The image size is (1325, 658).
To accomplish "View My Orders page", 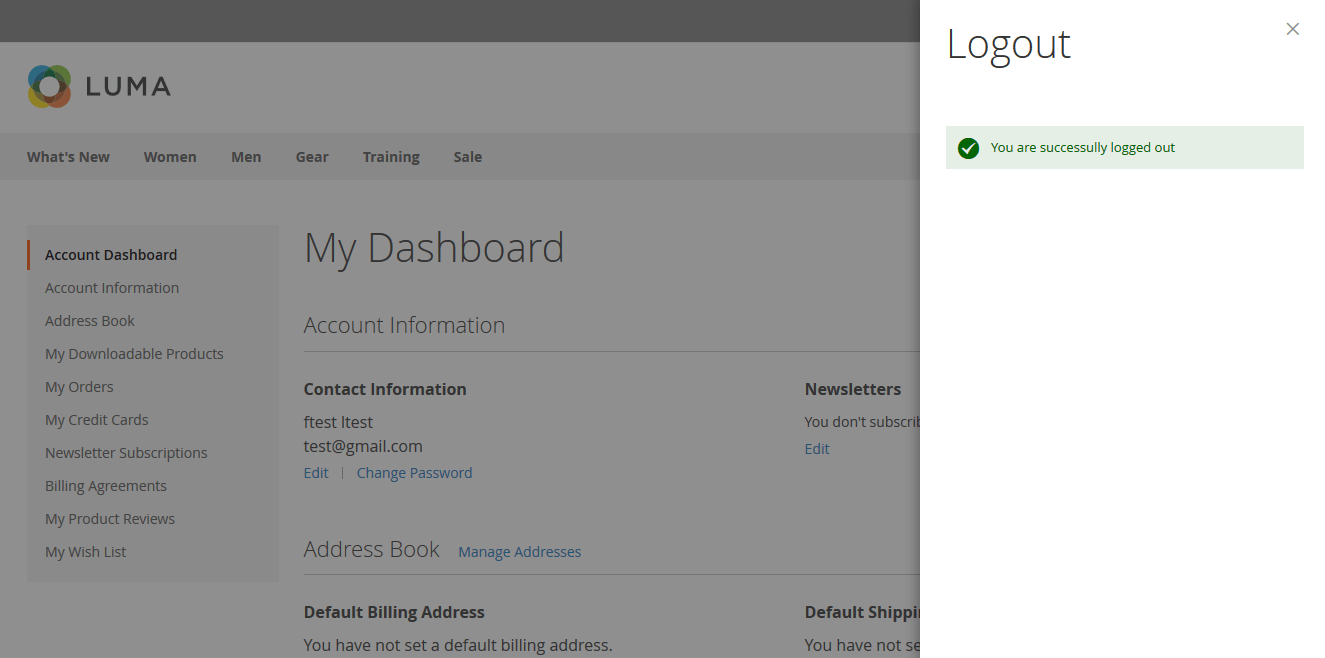I will [x=79, y=387].
